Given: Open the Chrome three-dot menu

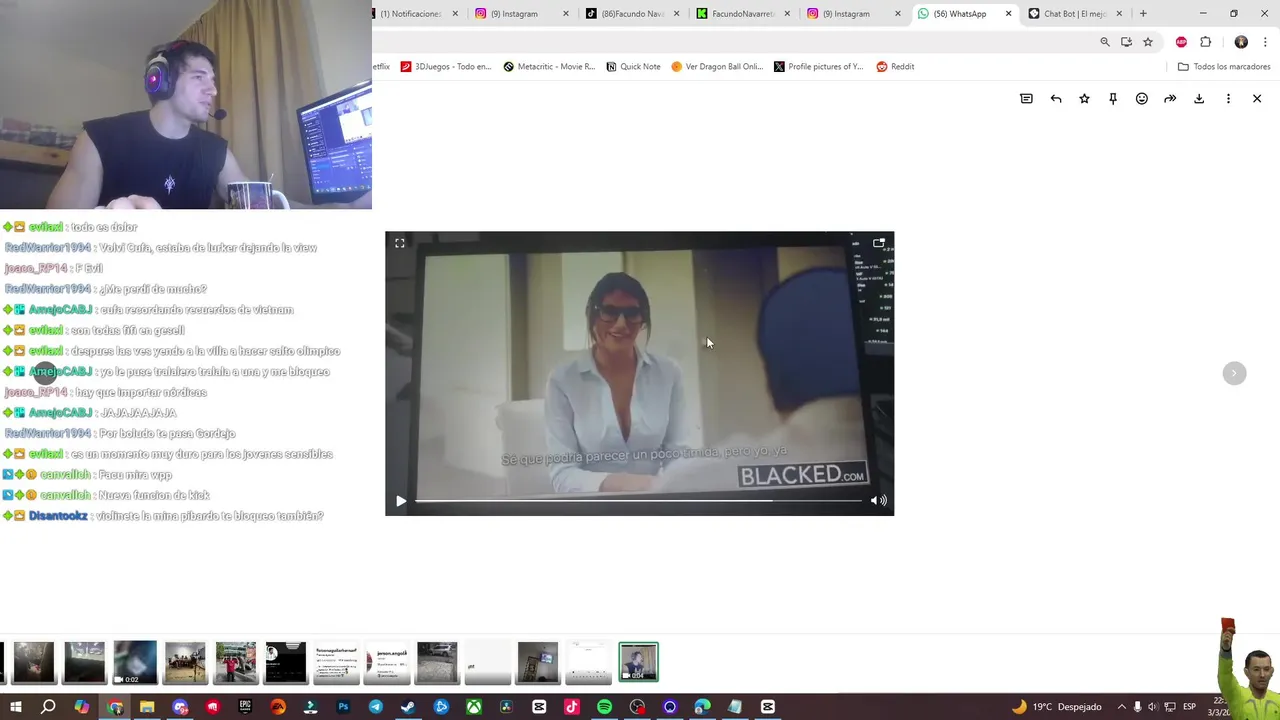Looking at the screenshot, I should pos(1265,42).
